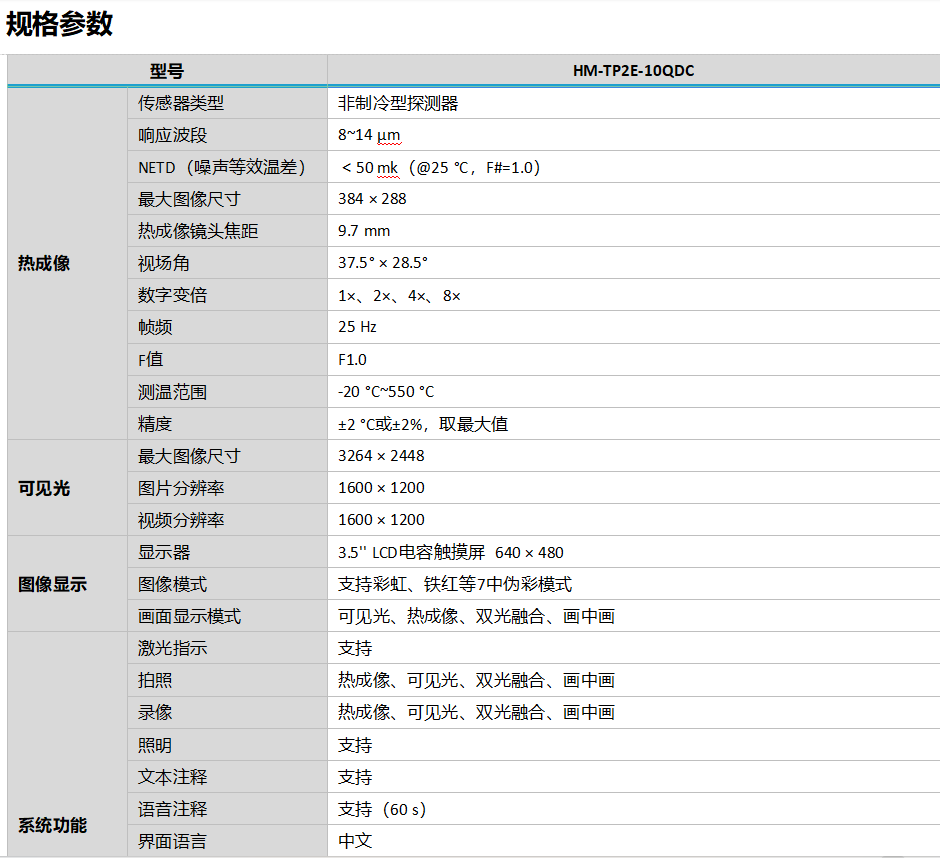Select 支持 value beside 照明
Viewport: 940px width, 858px height.
(355, 745)
